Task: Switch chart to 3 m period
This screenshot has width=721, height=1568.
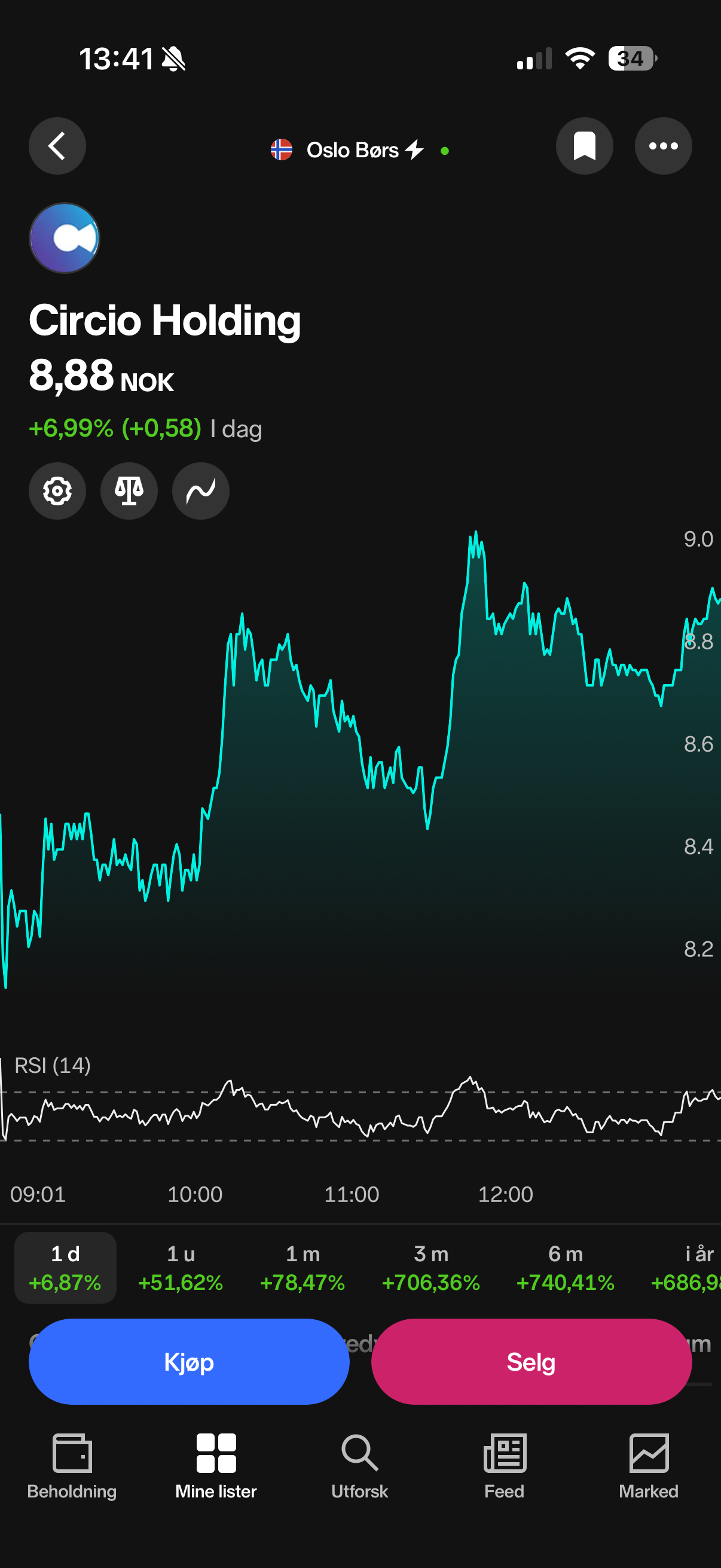Action: 431,1268
